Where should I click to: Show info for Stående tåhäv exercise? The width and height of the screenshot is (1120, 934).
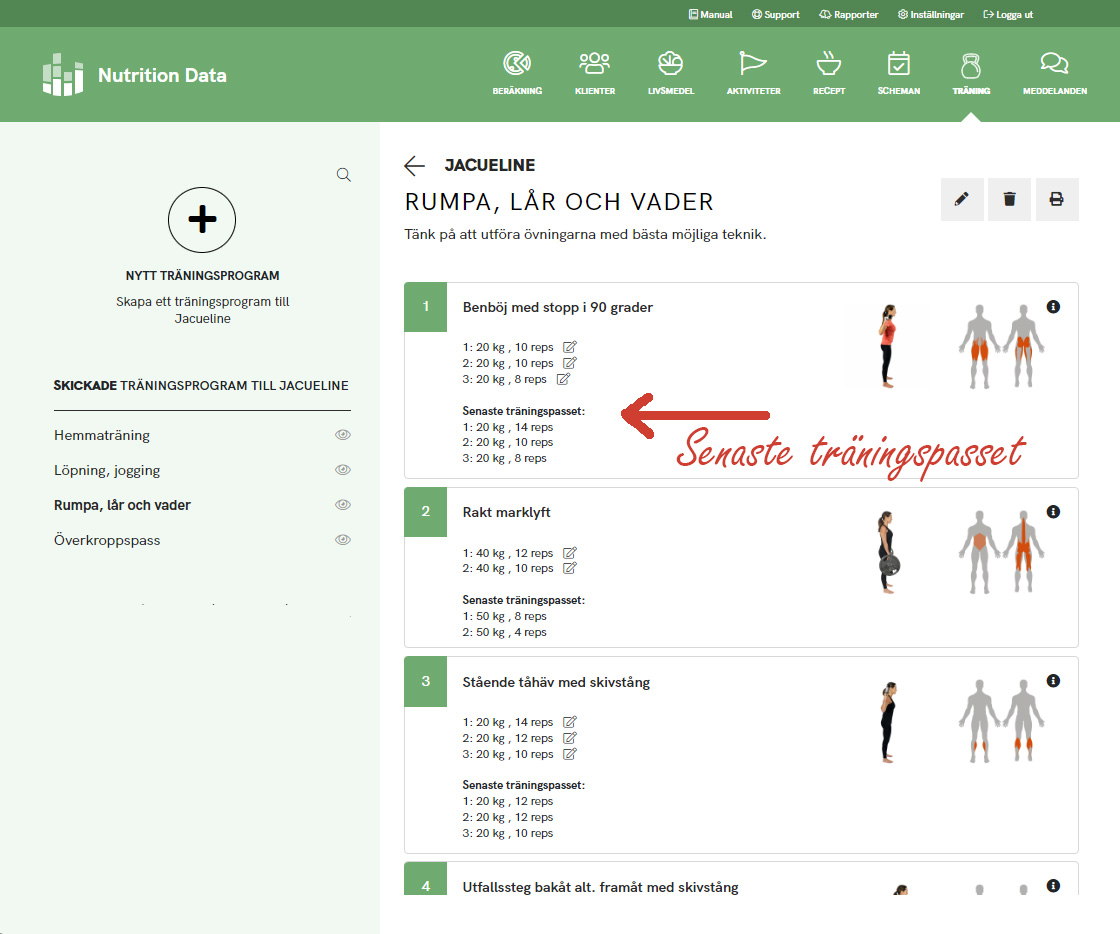pyautogui.click(x=1053, y=681)
